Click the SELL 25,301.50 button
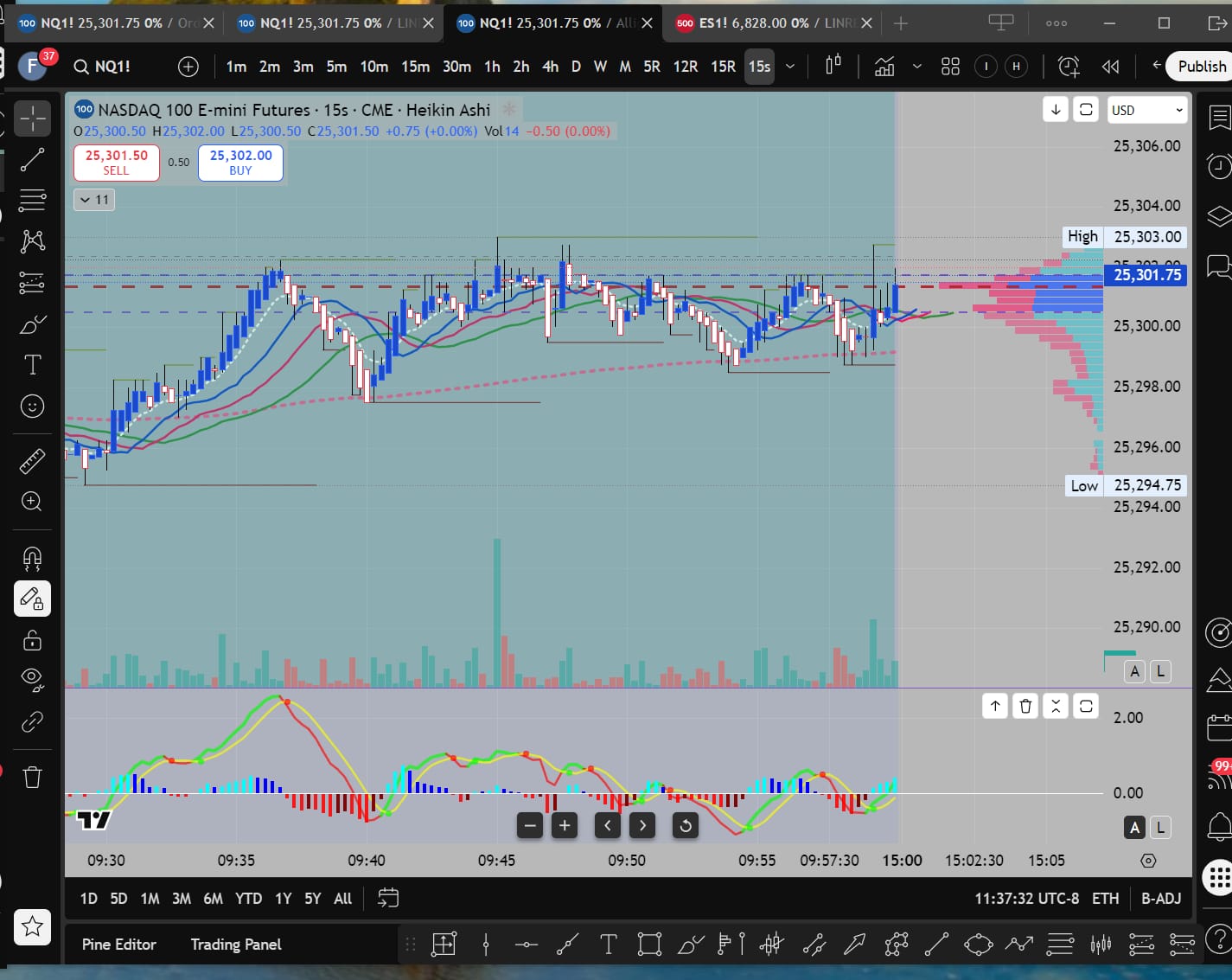This screenshot has width=1232, height=980. click(117, 163)
